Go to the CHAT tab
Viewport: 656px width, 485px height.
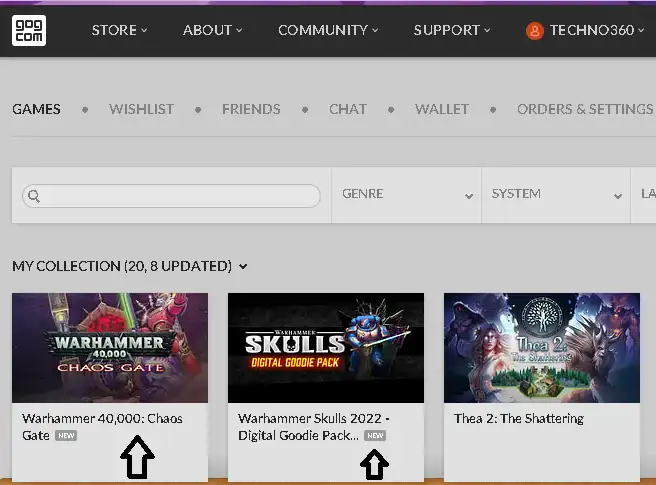347,109
